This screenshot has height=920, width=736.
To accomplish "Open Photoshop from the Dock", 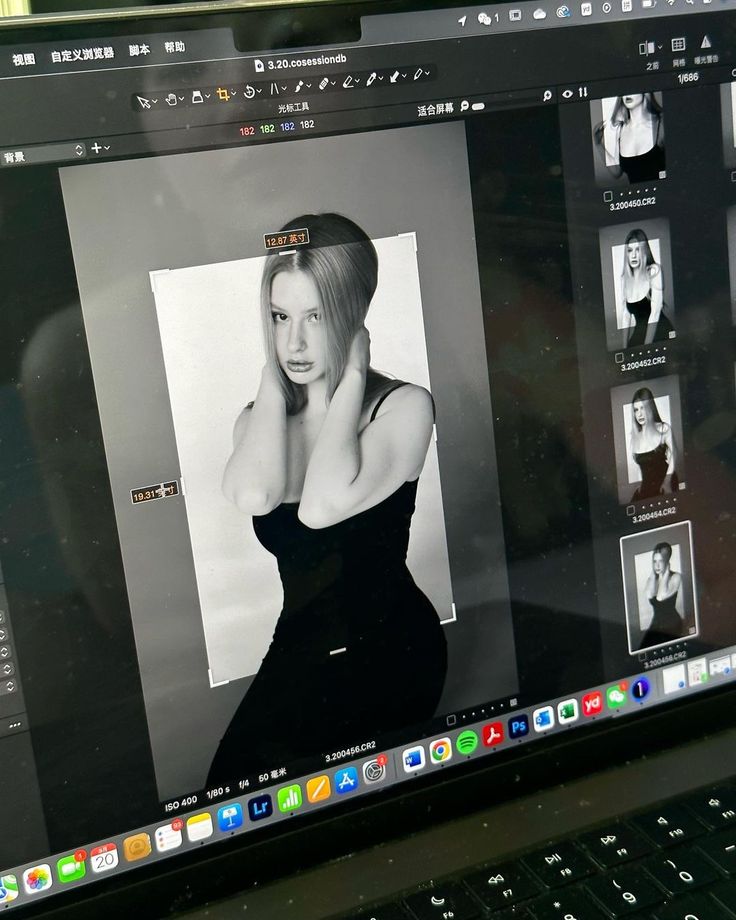I will [x=519, y=727].
